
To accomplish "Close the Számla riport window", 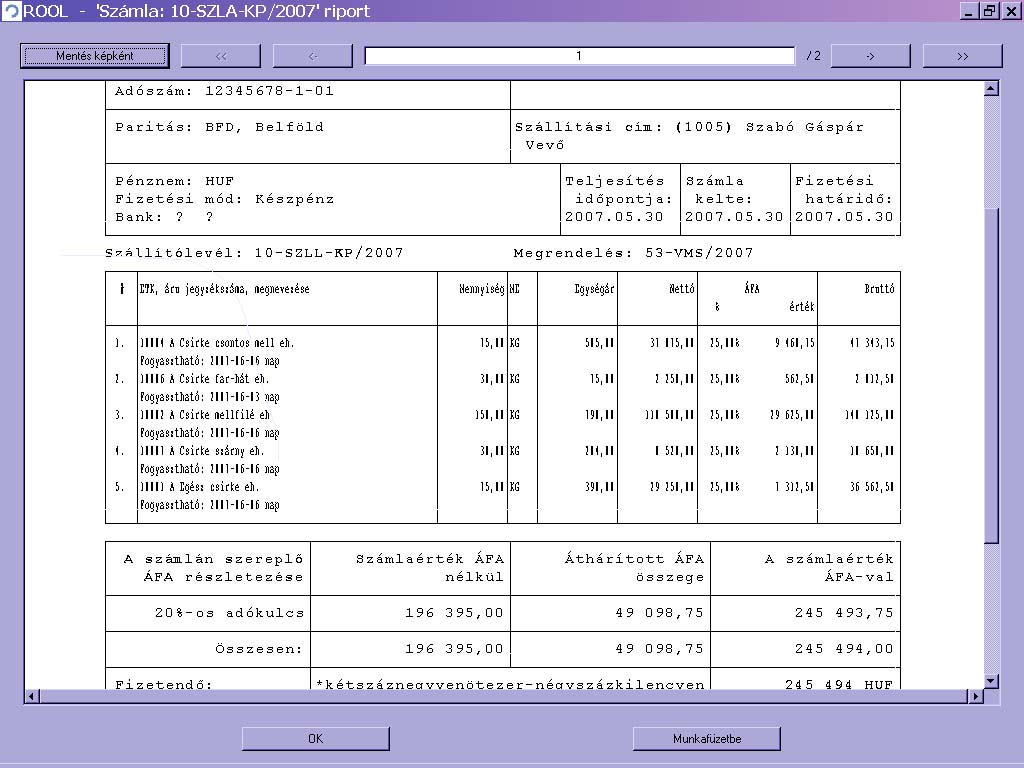I will [1009, 11].
